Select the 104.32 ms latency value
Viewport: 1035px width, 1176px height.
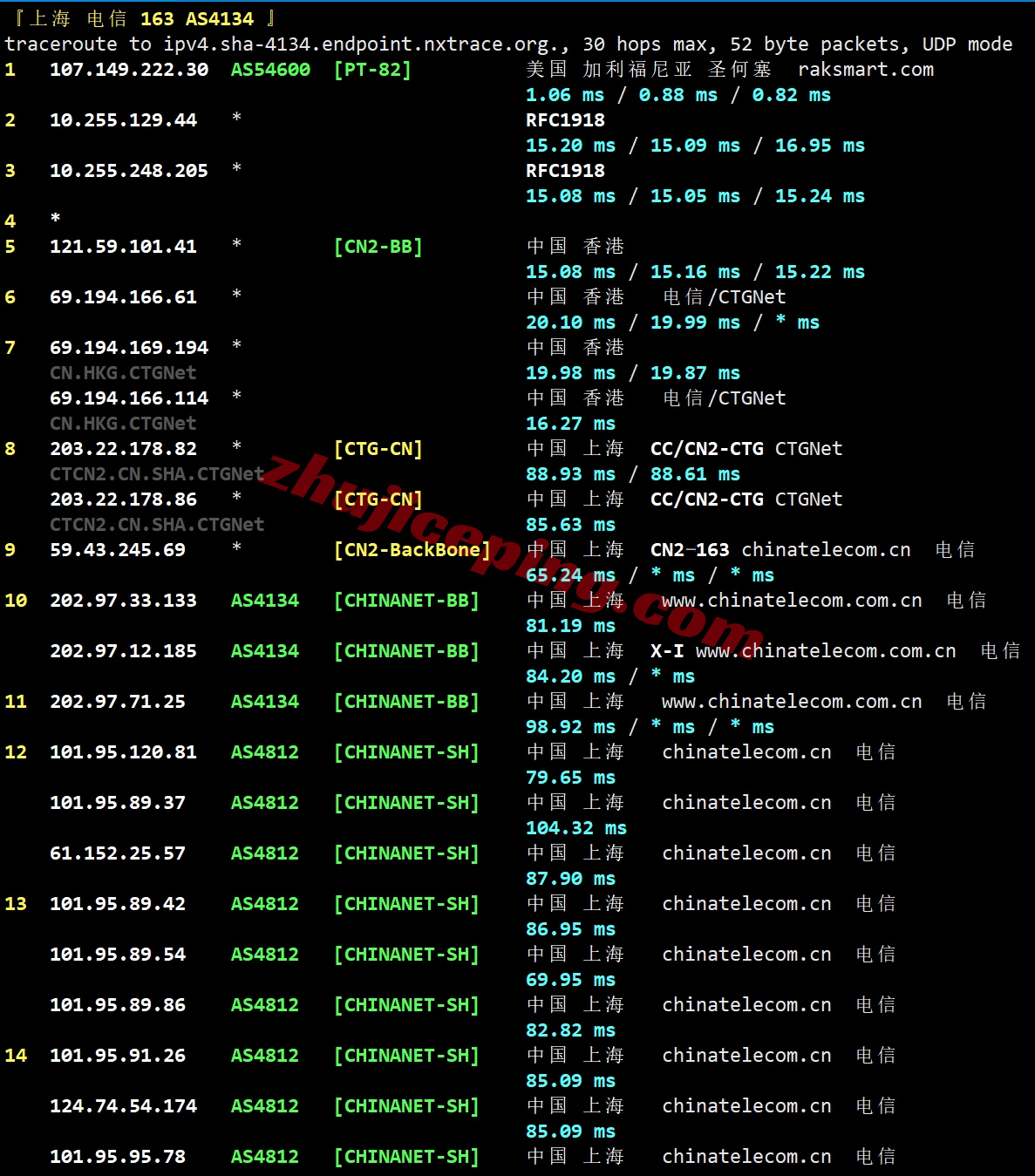tap(576, 828)
